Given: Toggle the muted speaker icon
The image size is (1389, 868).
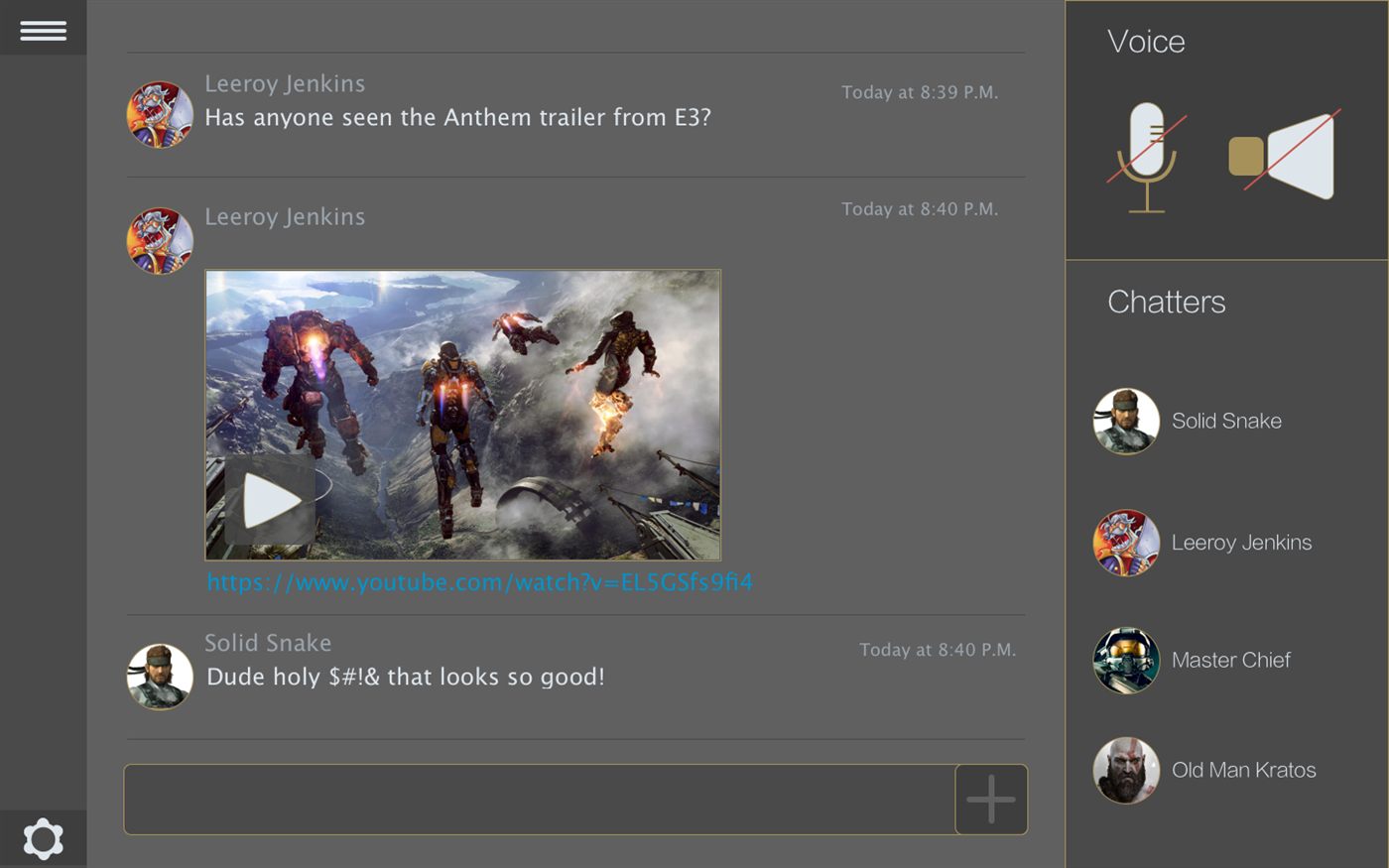Looking at the screenshot, I should click(1284, 156).
